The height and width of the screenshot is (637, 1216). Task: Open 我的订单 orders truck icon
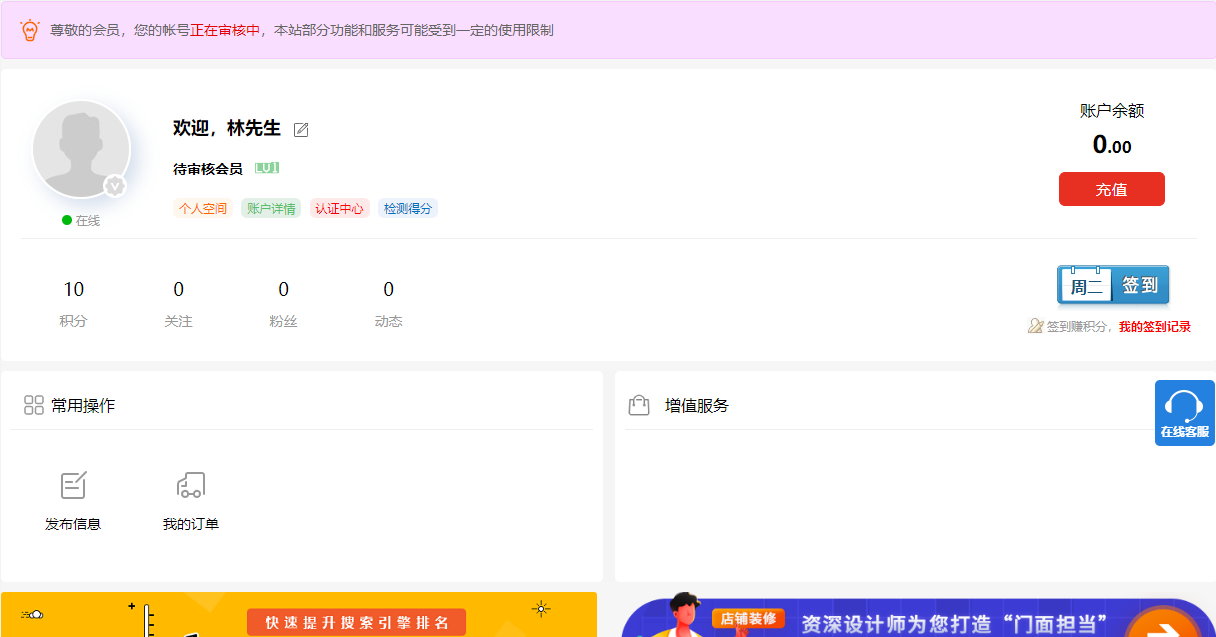[x=190, y=486]
